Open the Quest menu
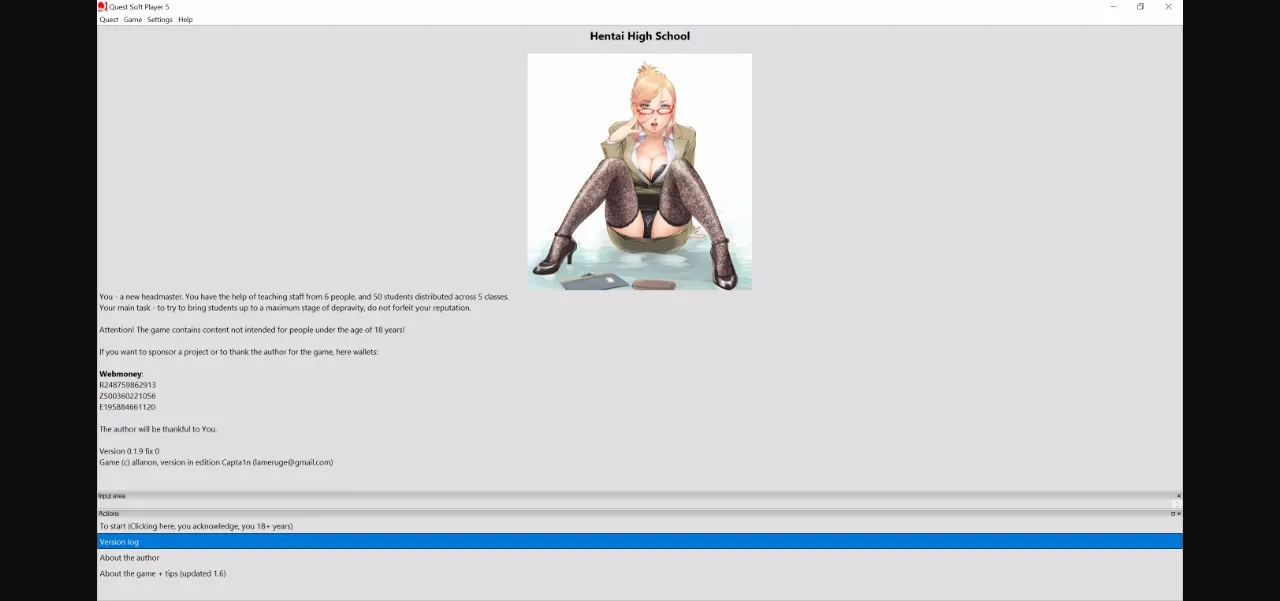1280x601 pixels. point(108,19)
